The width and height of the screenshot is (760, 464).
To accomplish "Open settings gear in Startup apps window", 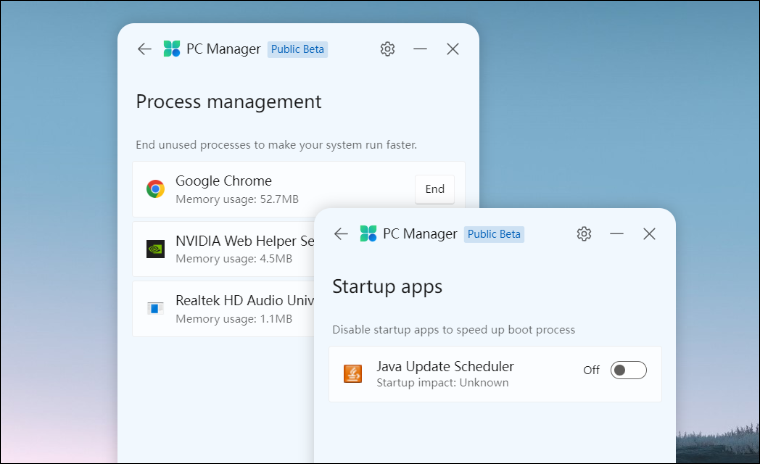I will pyautogui.click(x=584, y=234).
